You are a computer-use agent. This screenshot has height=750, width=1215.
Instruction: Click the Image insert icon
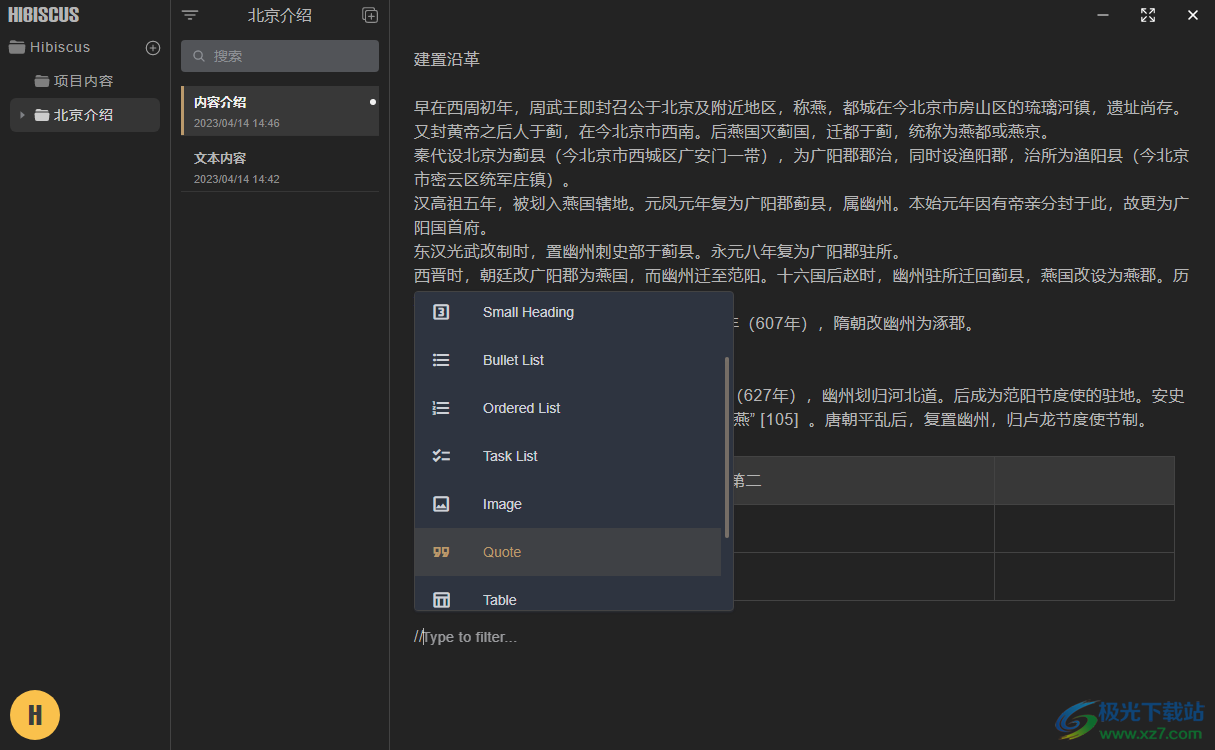441,504
